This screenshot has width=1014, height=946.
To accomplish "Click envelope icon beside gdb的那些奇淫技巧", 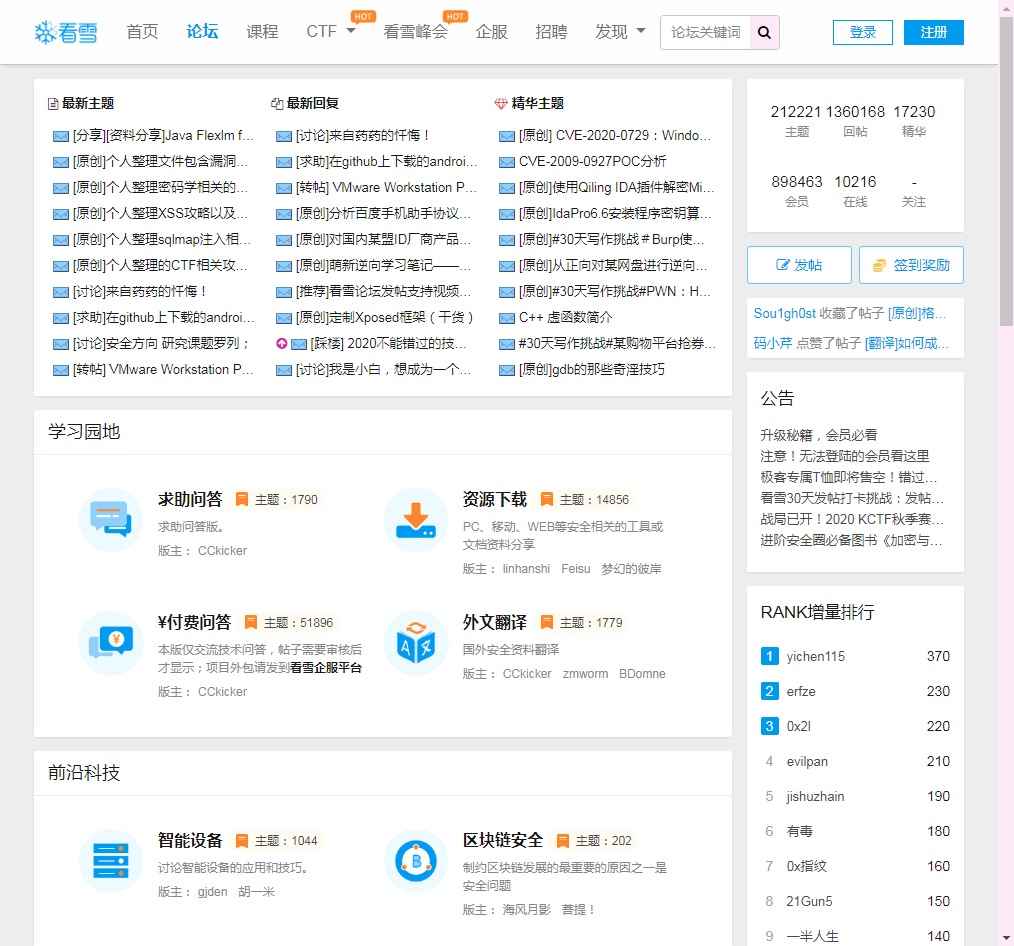I will [507, 370].
